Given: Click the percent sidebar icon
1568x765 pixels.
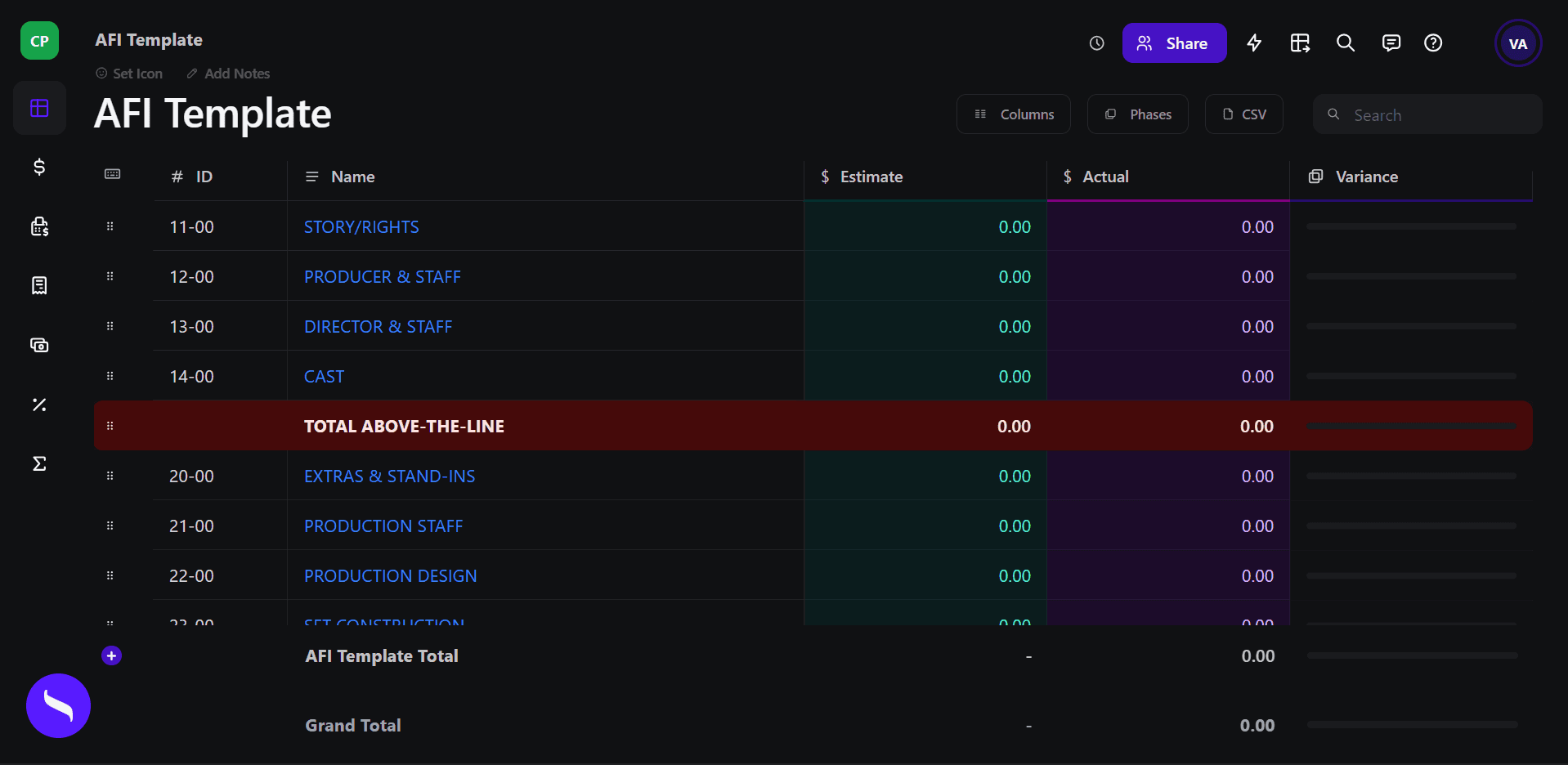Looking at the screenshot, I should point(39,405).
